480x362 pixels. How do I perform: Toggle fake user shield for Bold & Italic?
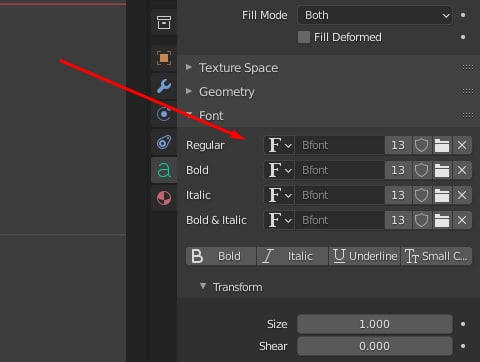click(x=422, y=220)
